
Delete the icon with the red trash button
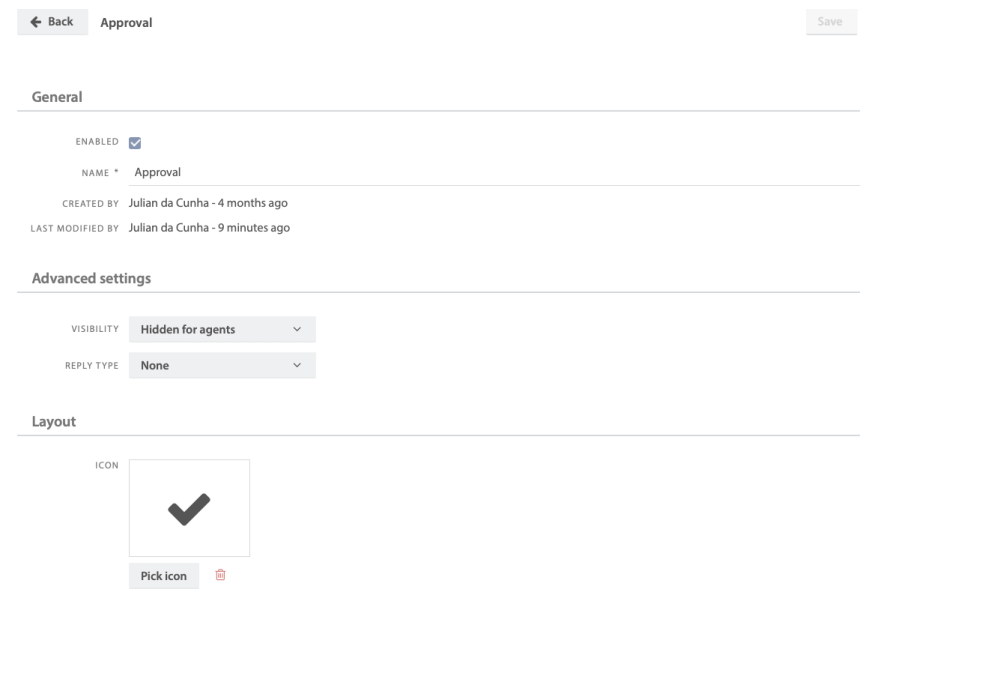(221, 575)
